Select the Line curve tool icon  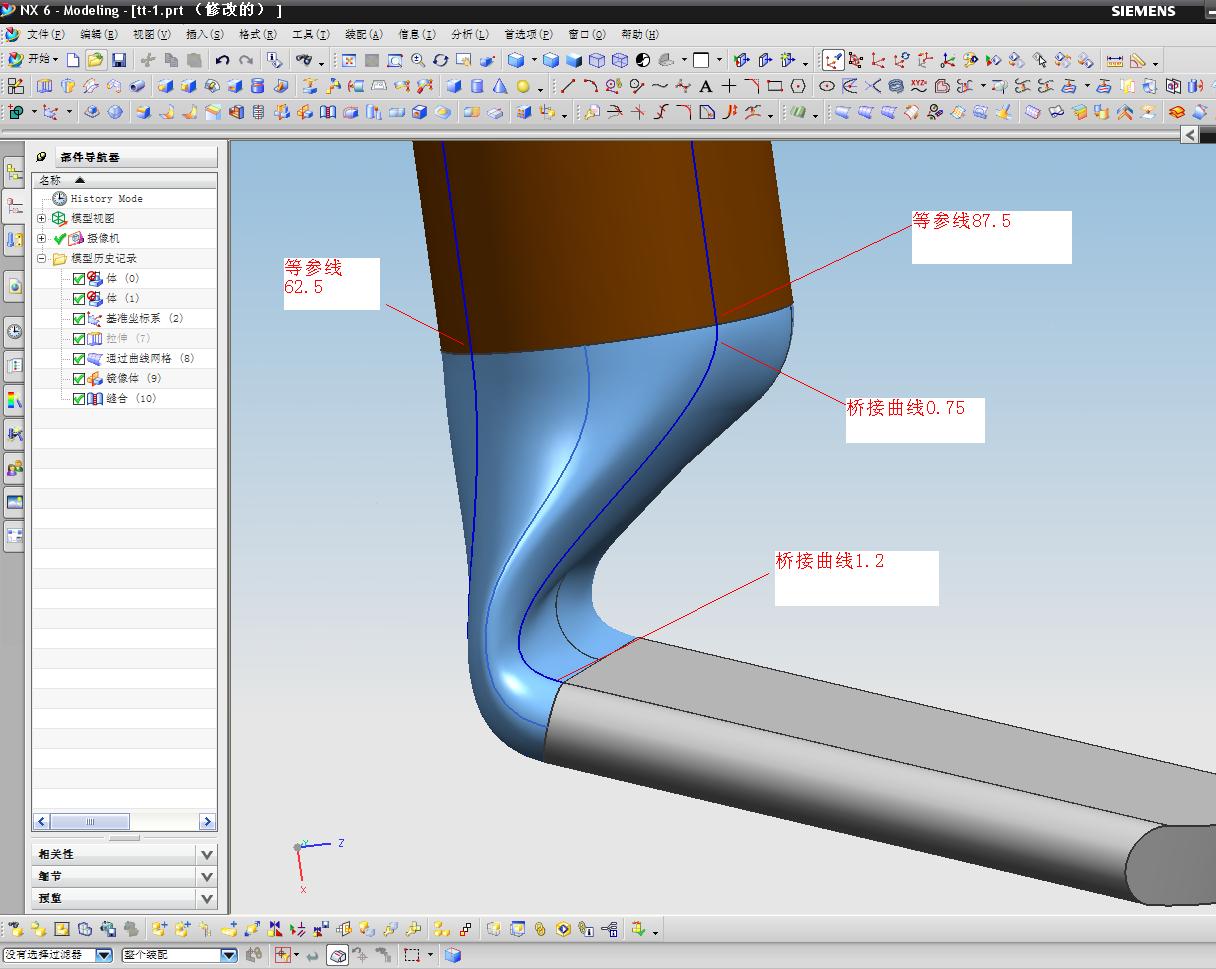pyautogui.click(x=568, y=87)
